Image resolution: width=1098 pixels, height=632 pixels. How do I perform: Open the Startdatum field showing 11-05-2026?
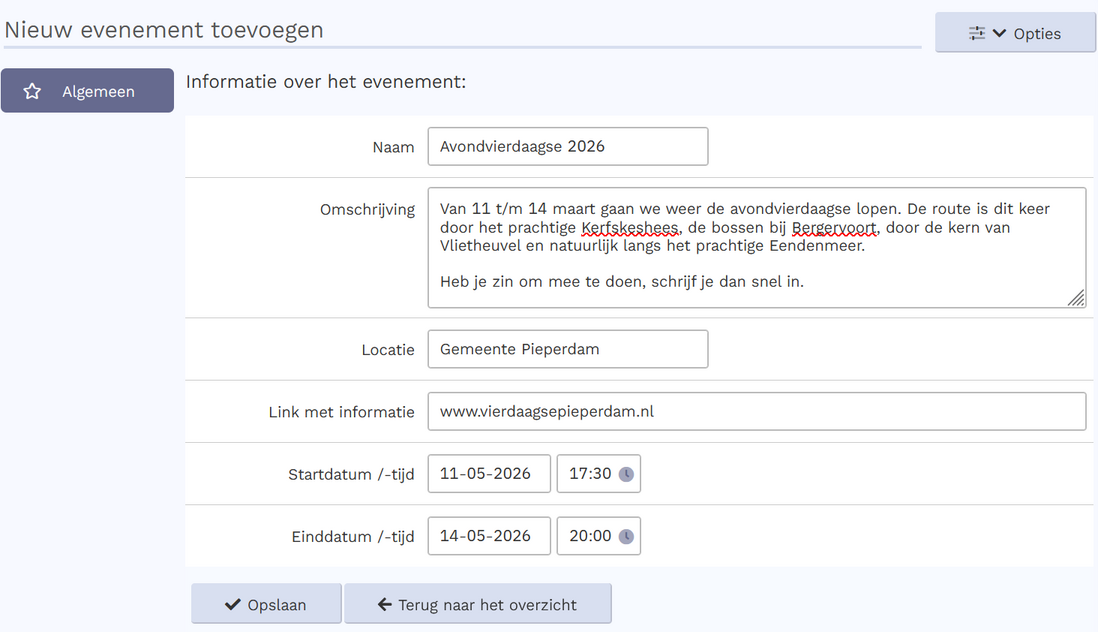click(x=488, y=473)
